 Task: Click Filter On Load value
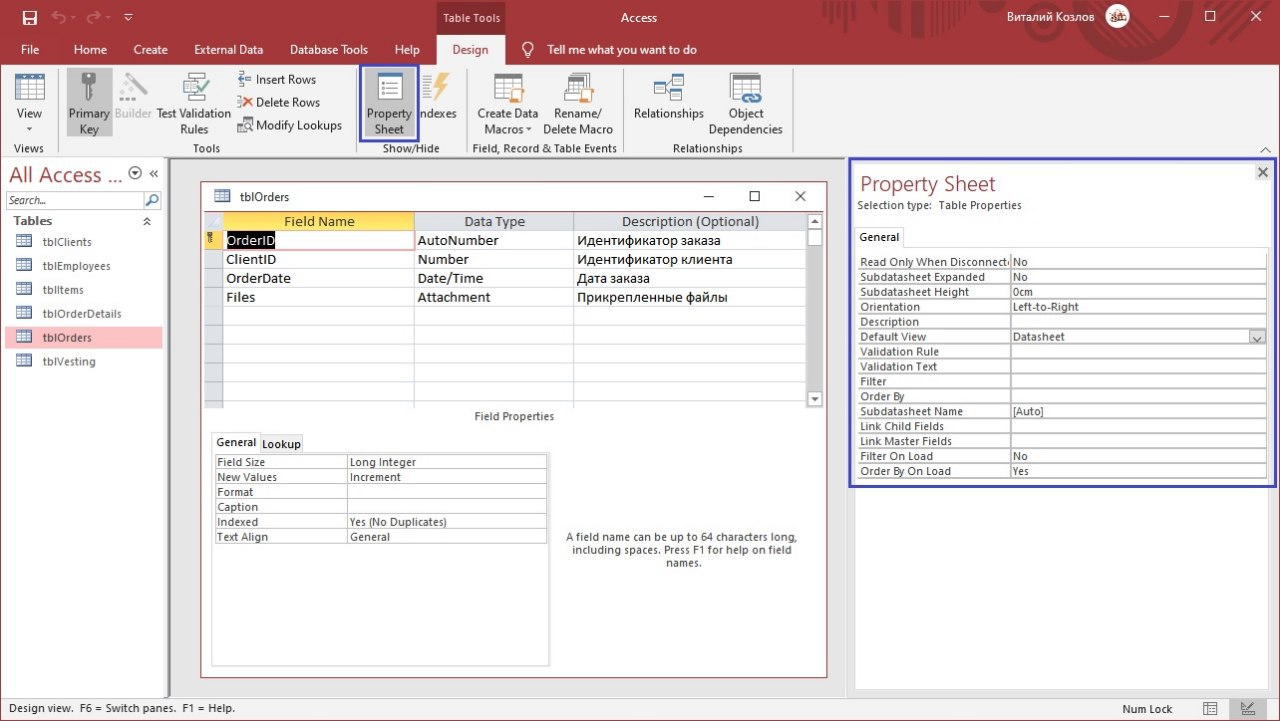click(x=1138, y=456)
